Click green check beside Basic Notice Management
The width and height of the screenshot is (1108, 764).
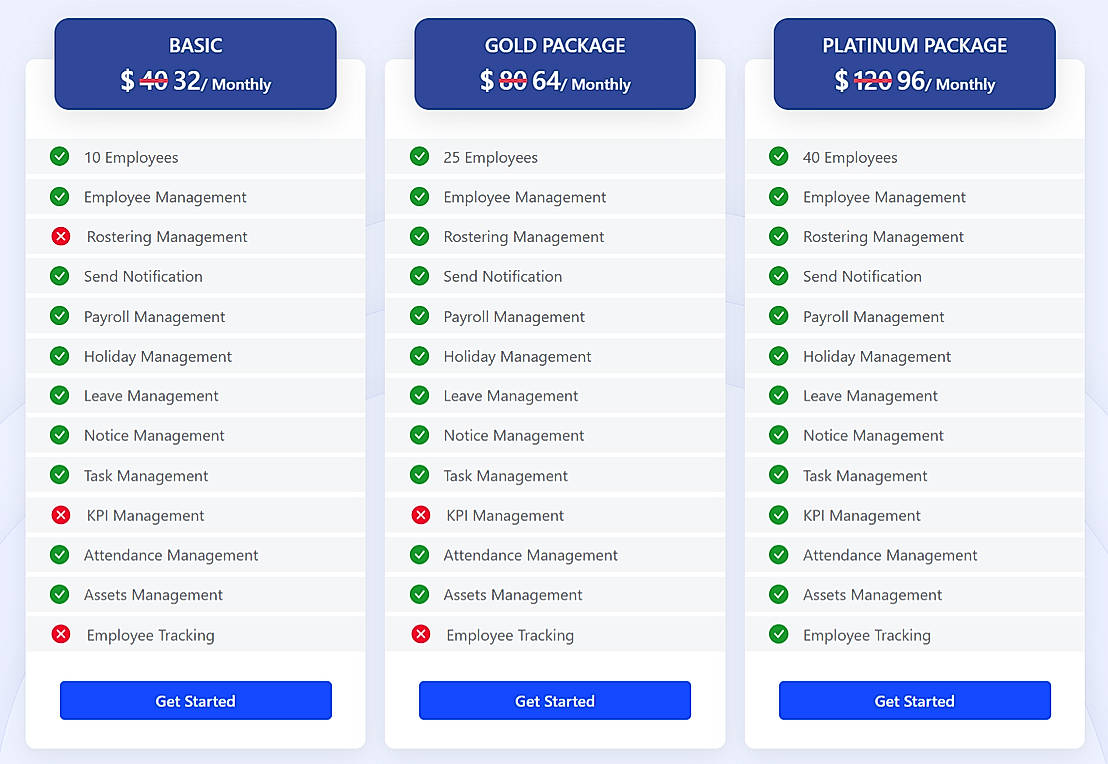click(60, 435)
